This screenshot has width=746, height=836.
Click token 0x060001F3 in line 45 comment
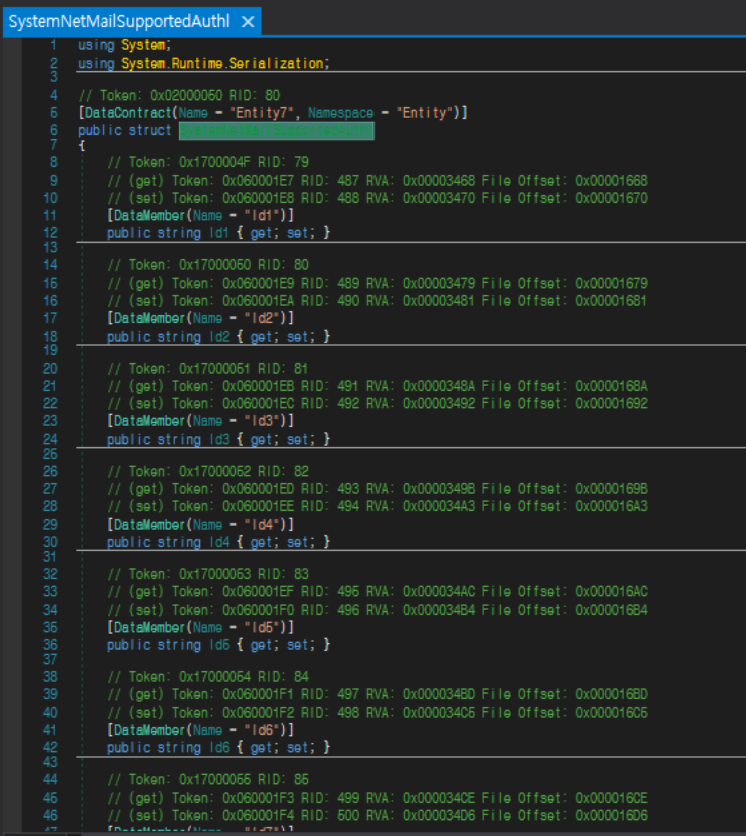(258, 798)
